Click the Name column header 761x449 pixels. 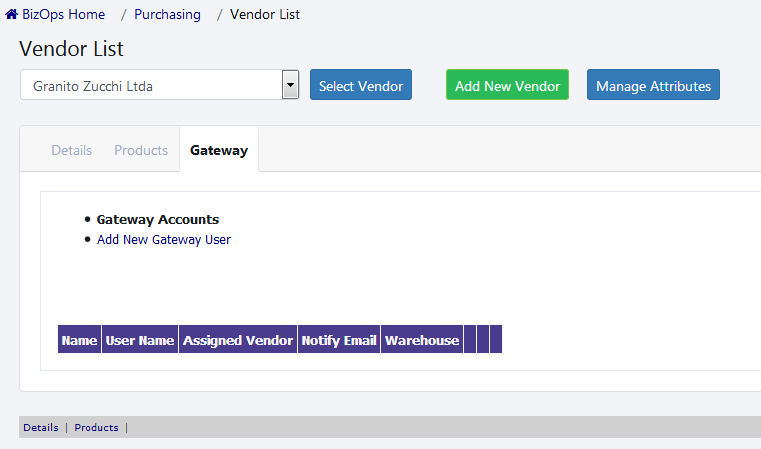79,340
